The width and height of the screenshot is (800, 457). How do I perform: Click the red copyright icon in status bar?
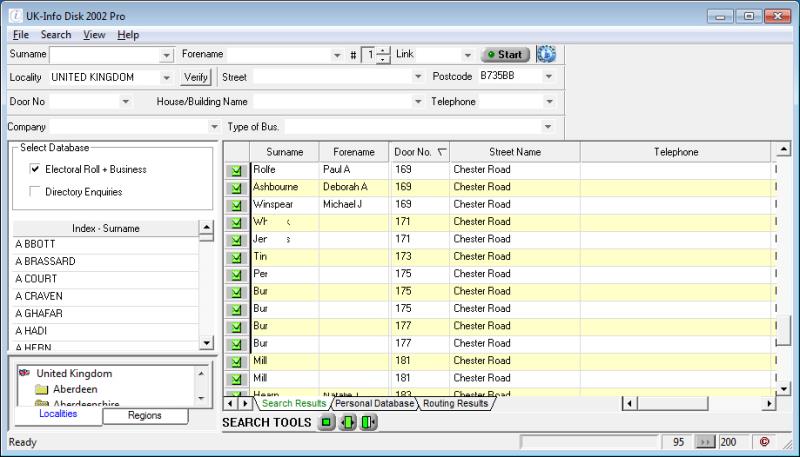tap(764, 441)
